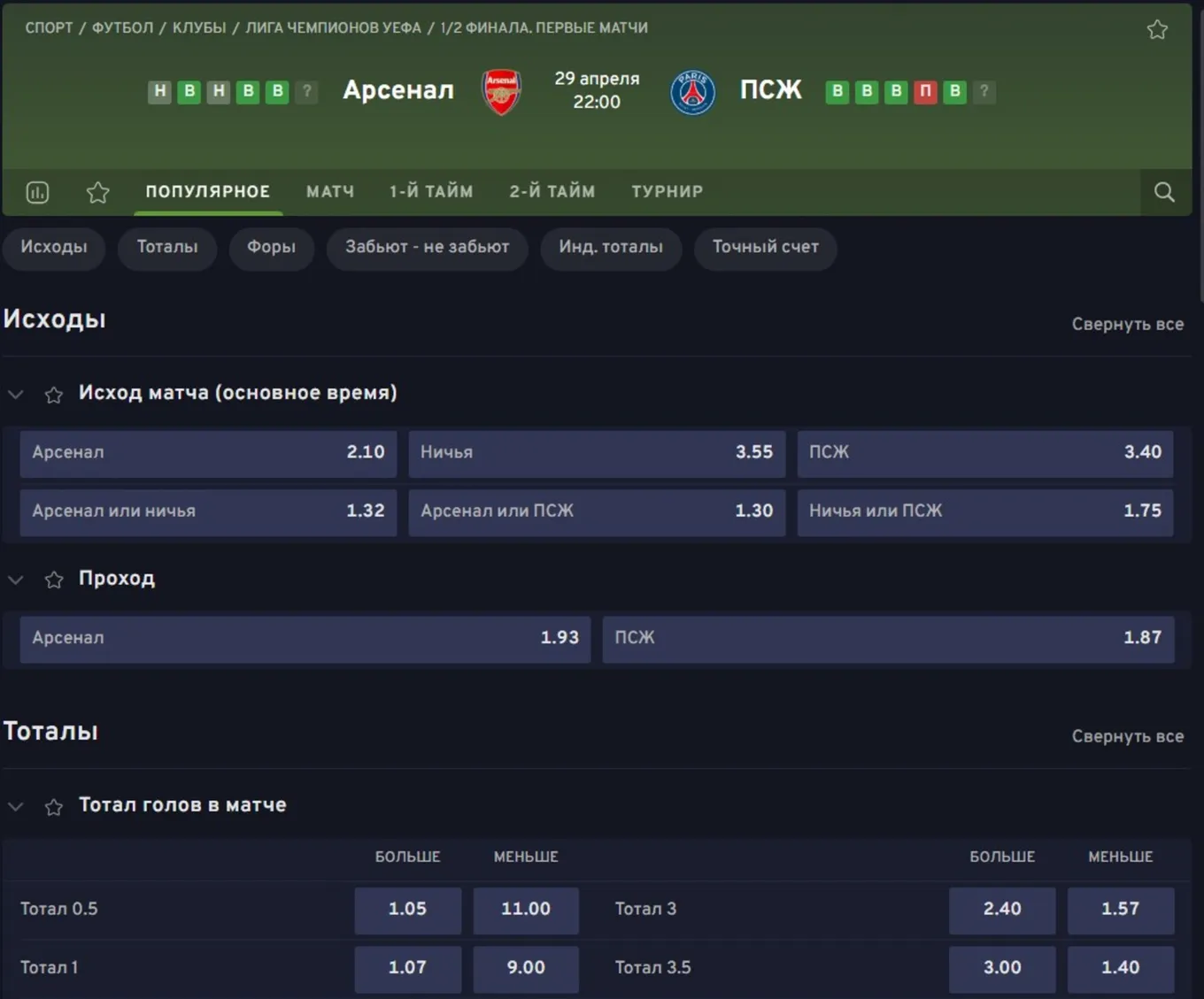Star the 'Исход матча (основное время)' market
Viewport: 1204px width, 999px height.
[54, 395]
